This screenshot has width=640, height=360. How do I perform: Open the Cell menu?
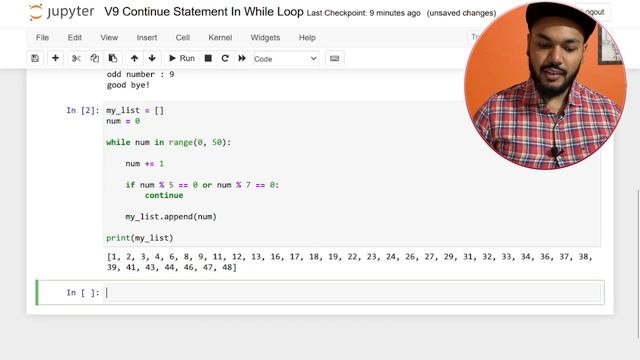pos(182,38)
